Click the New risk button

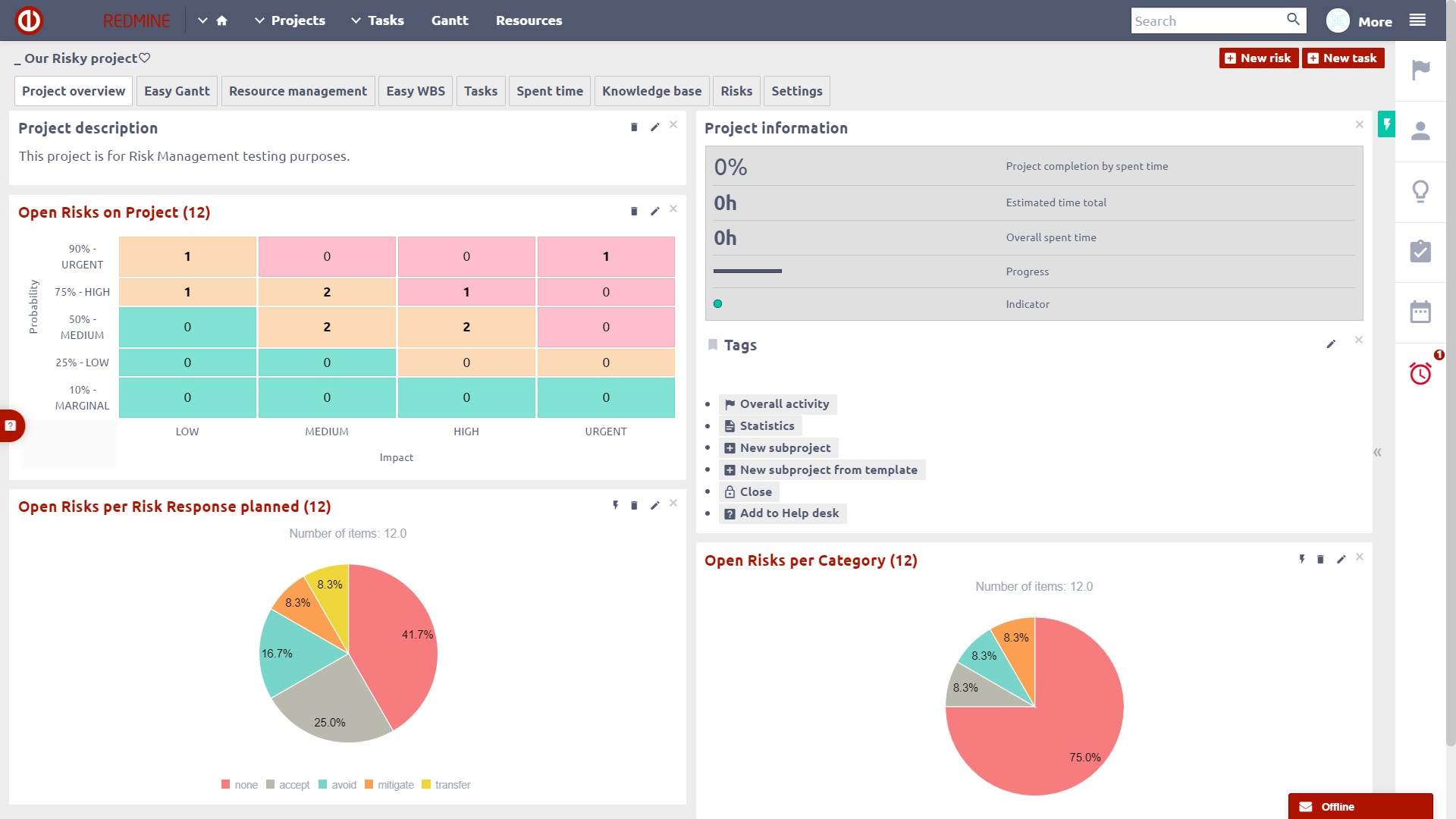[x=1258, y=58]
